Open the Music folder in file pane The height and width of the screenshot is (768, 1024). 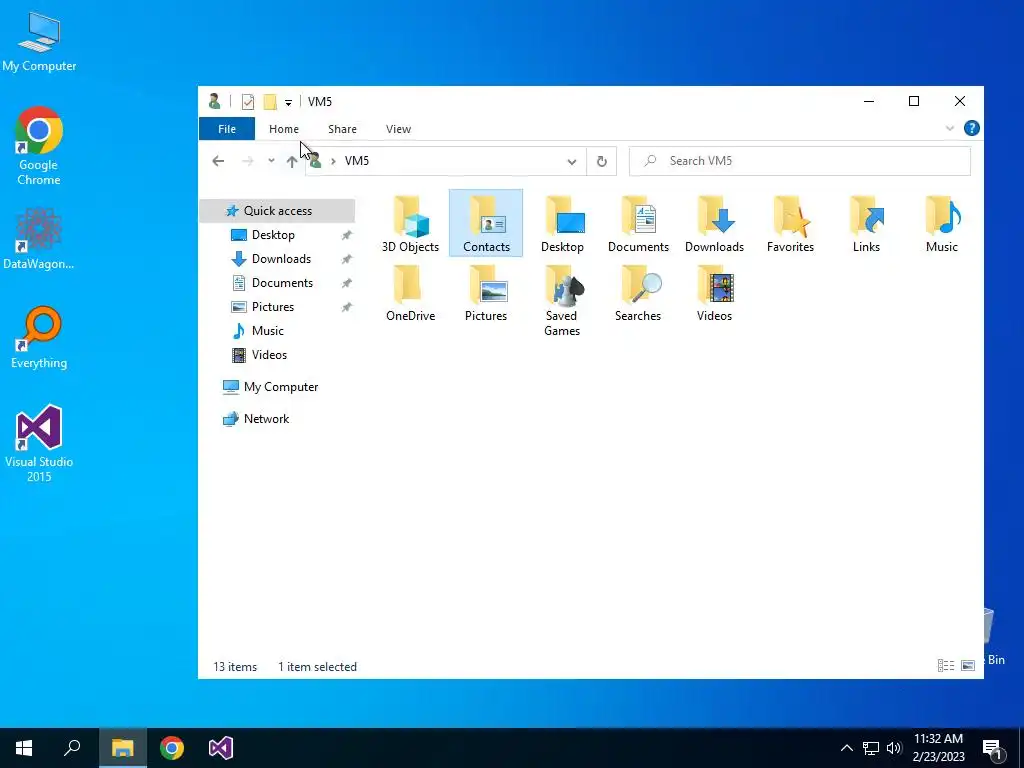point(942,223)
